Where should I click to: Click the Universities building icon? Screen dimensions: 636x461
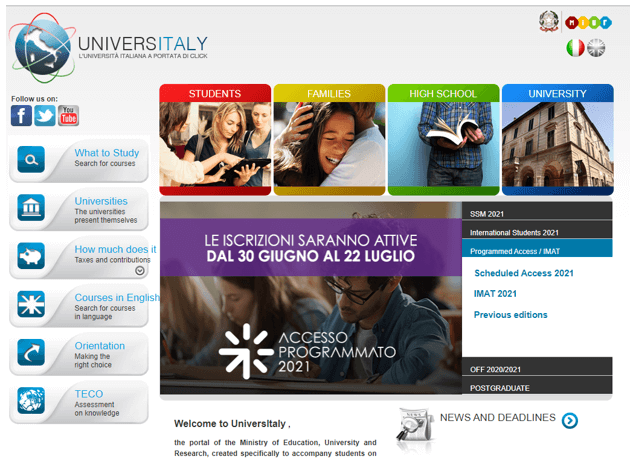pos(31,208)
